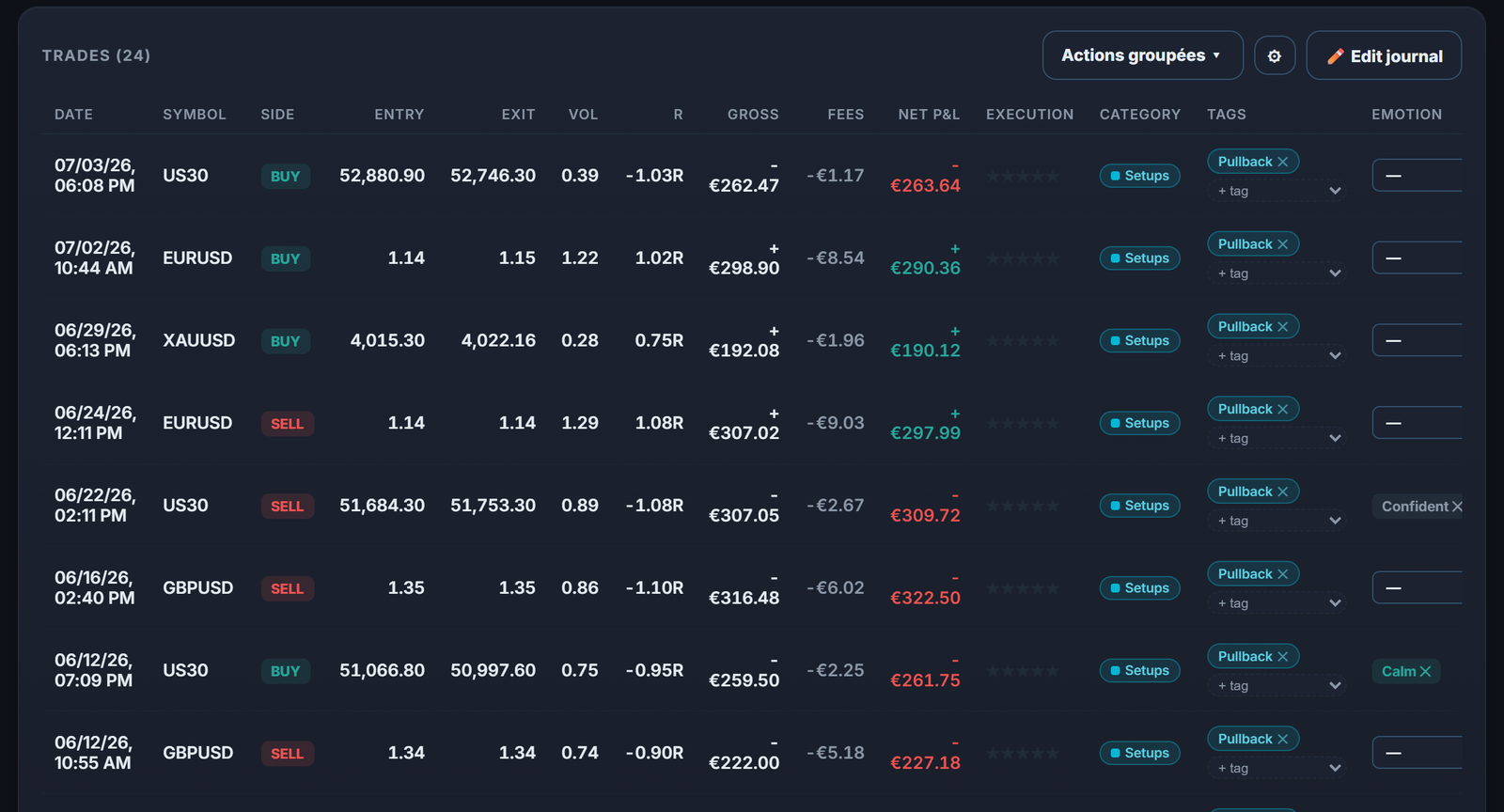The width and height of the screenshot is (1504, 812).
Task: Click the Edit journal button
Action: 1384,55
